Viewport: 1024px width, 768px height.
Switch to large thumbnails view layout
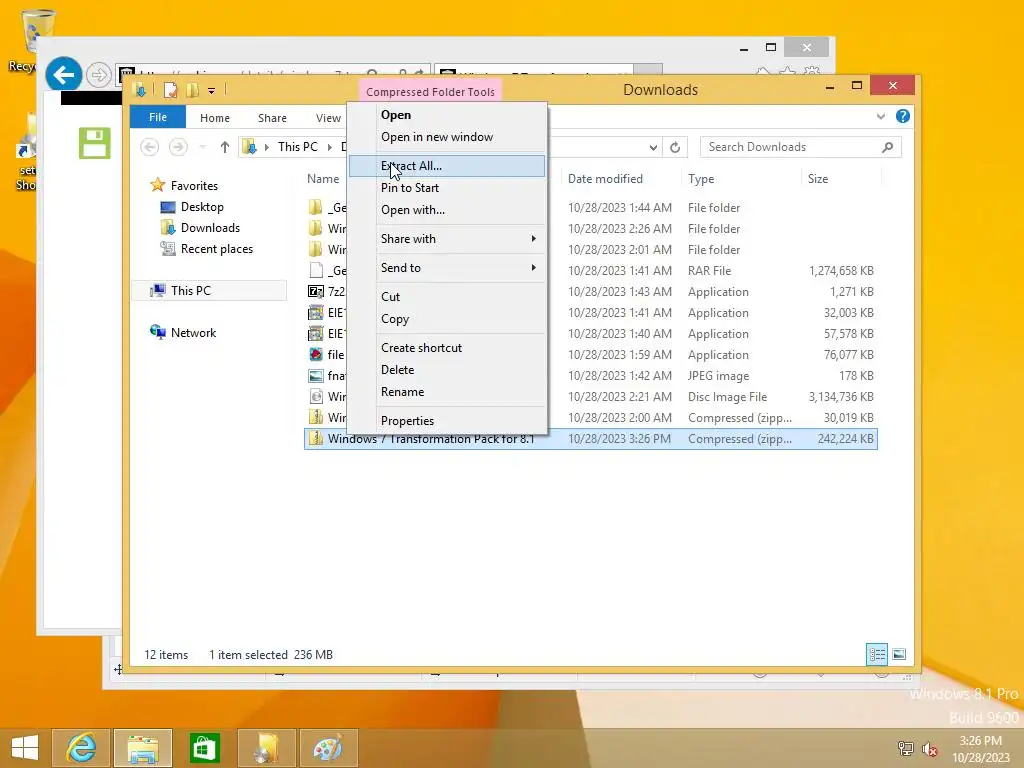(x=899, y=654)
